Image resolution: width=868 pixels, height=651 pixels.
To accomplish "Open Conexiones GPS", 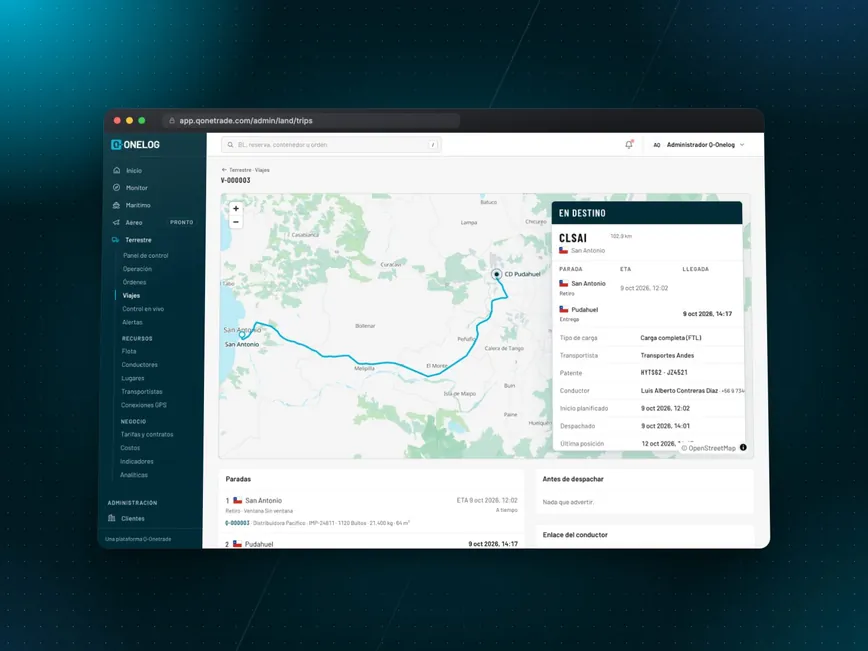I will click(143, 405).
